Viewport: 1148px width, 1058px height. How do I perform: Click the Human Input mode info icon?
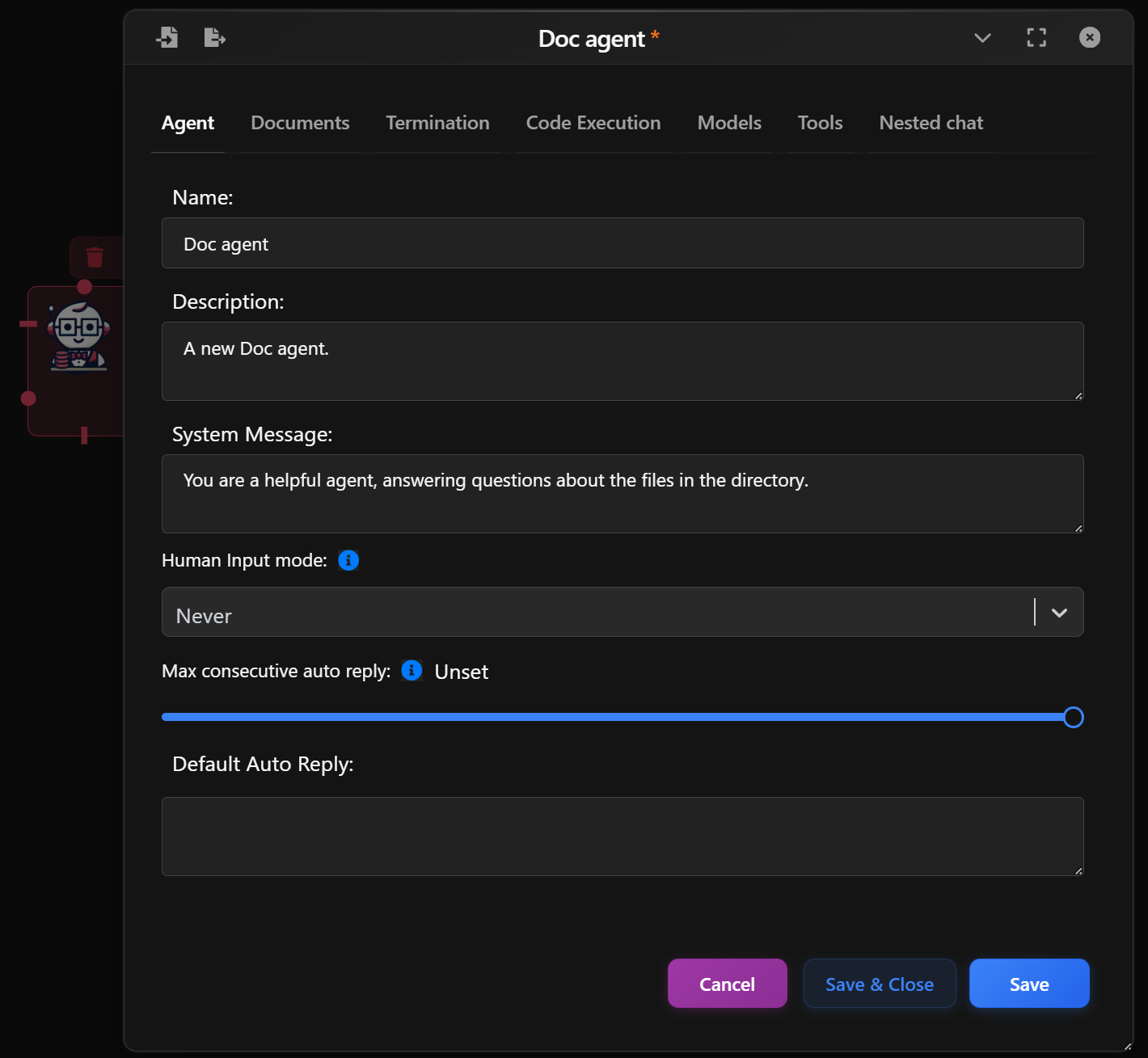click(x=348, y=560)
